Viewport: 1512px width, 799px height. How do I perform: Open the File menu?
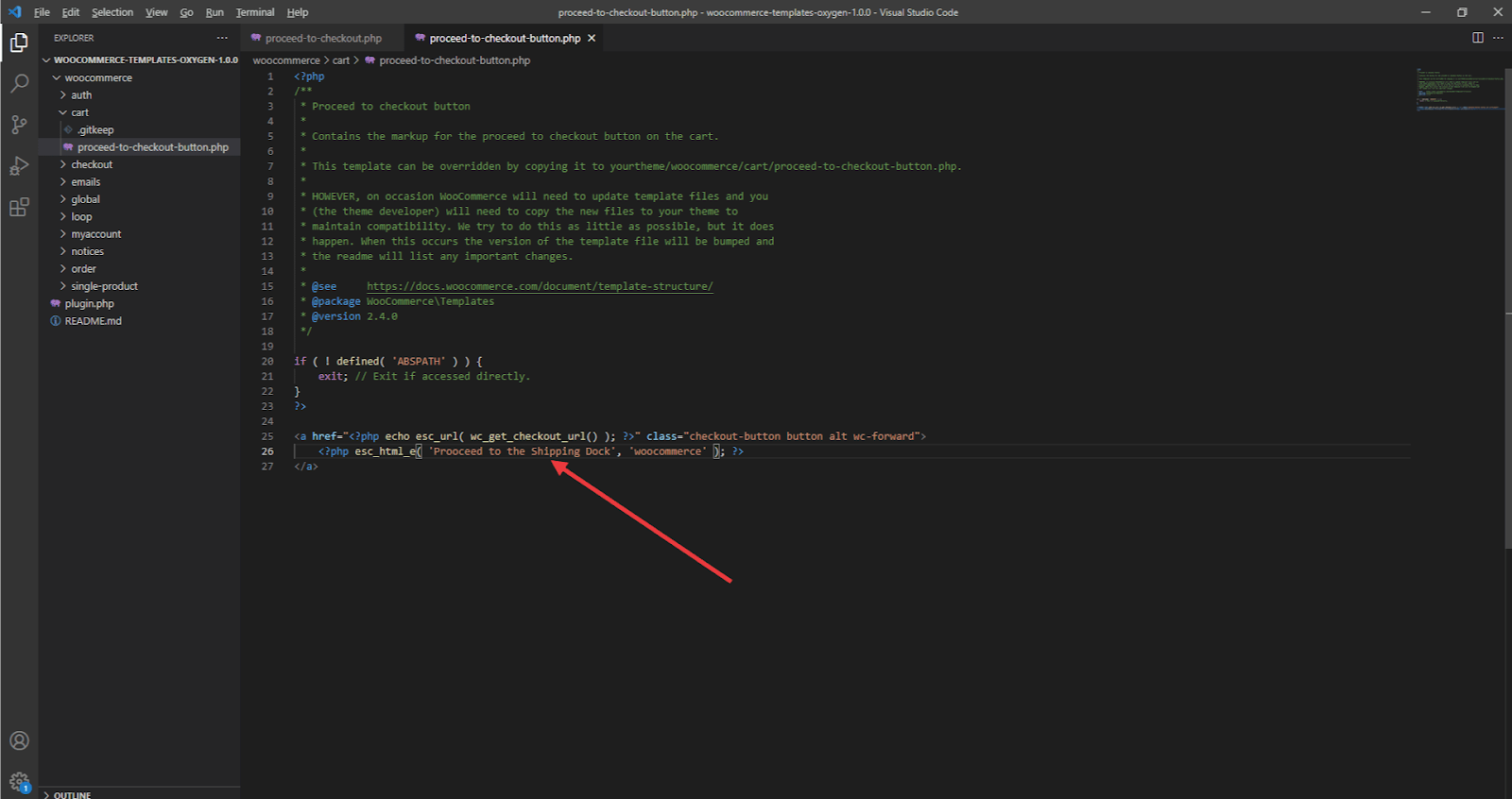tap(42, 12)
